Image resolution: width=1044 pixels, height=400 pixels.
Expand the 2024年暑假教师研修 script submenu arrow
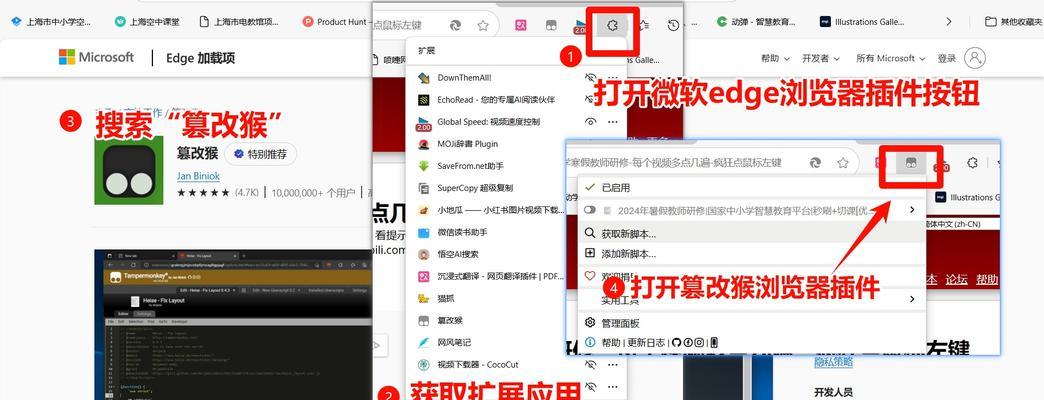coord(912,210)
